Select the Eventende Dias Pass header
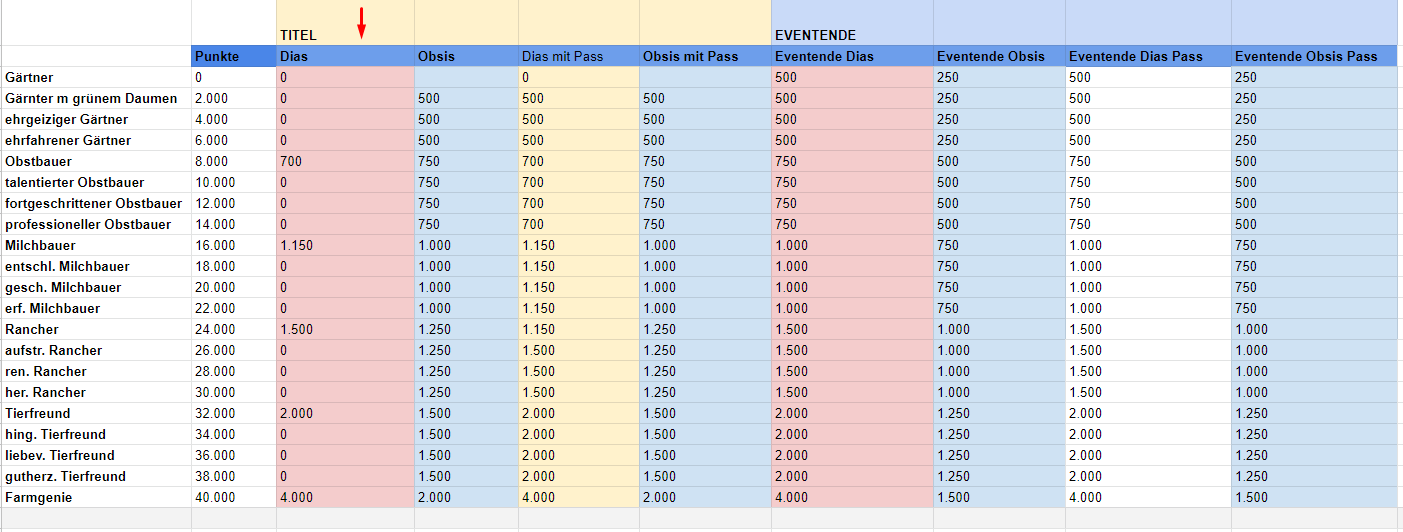1403x532 pixels. click(x=1148, y=56)
